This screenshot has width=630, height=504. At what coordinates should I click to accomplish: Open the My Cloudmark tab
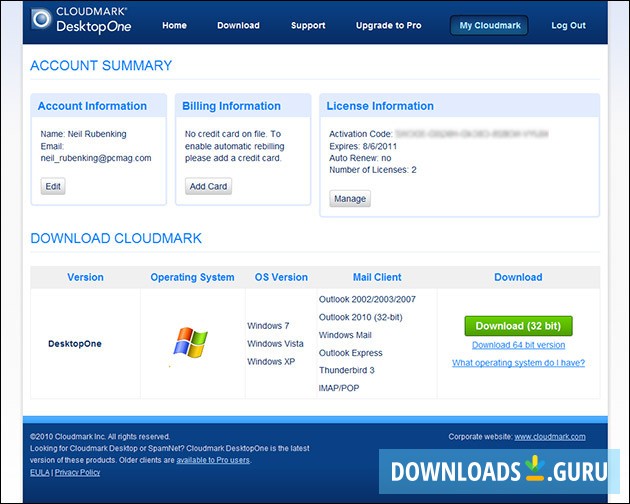[489, 25]
